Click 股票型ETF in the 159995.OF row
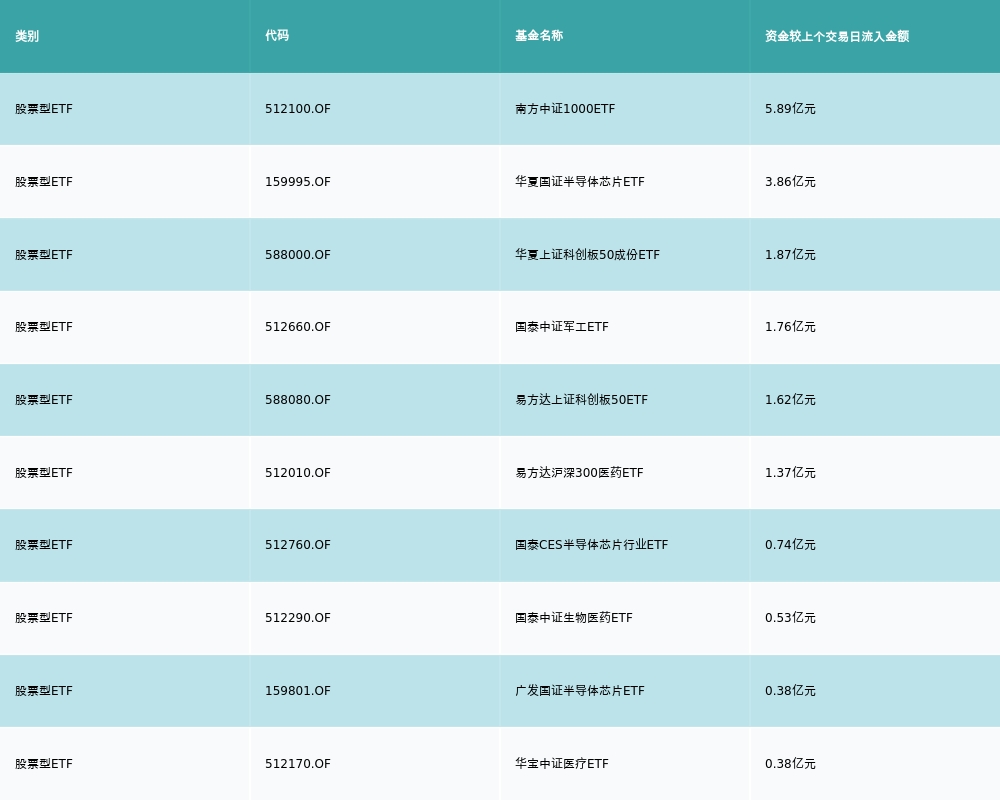Screen dimensions: 1000x800 pos(44,182)
